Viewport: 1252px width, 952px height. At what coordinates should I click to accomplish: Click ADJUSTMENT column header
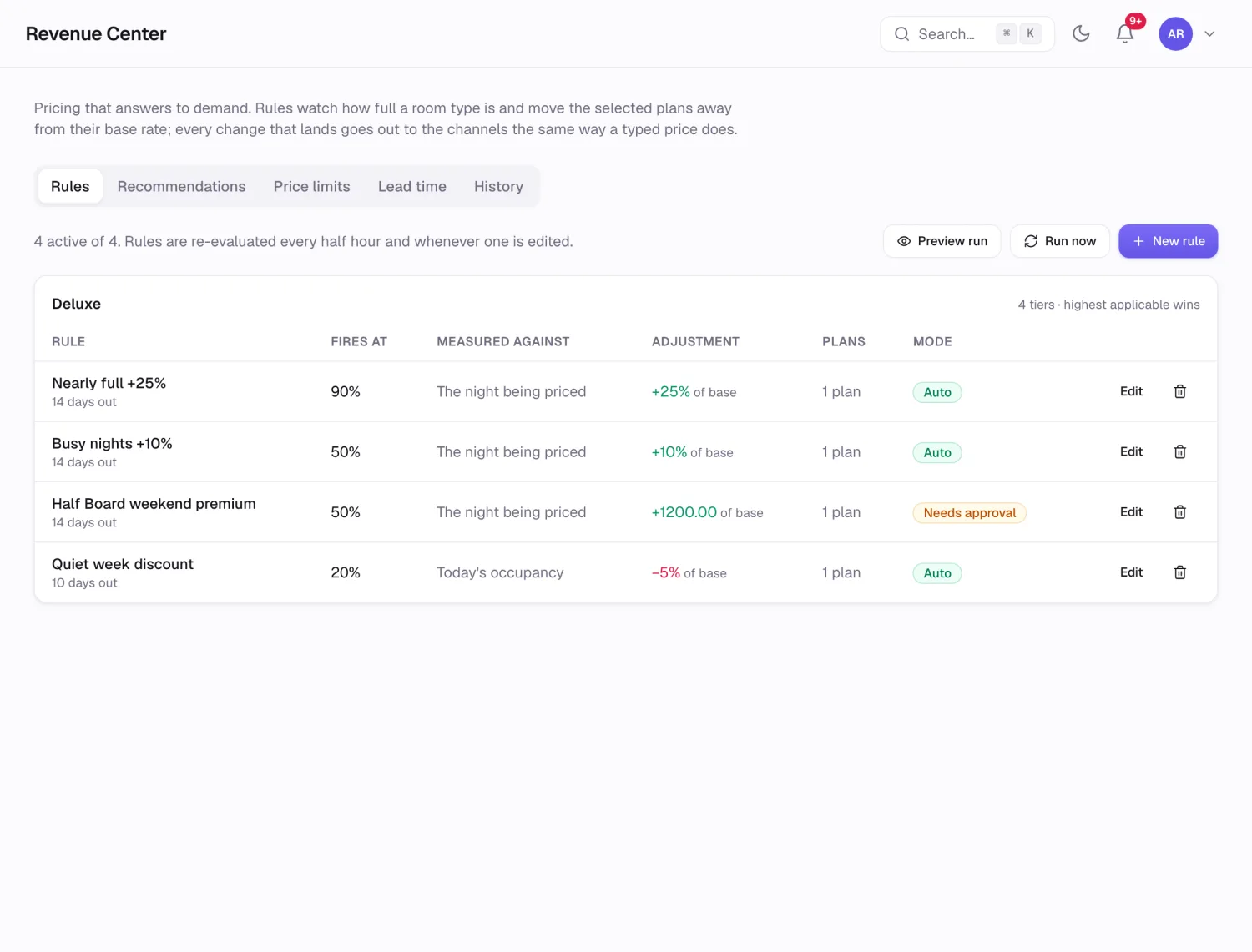(695, 341)
